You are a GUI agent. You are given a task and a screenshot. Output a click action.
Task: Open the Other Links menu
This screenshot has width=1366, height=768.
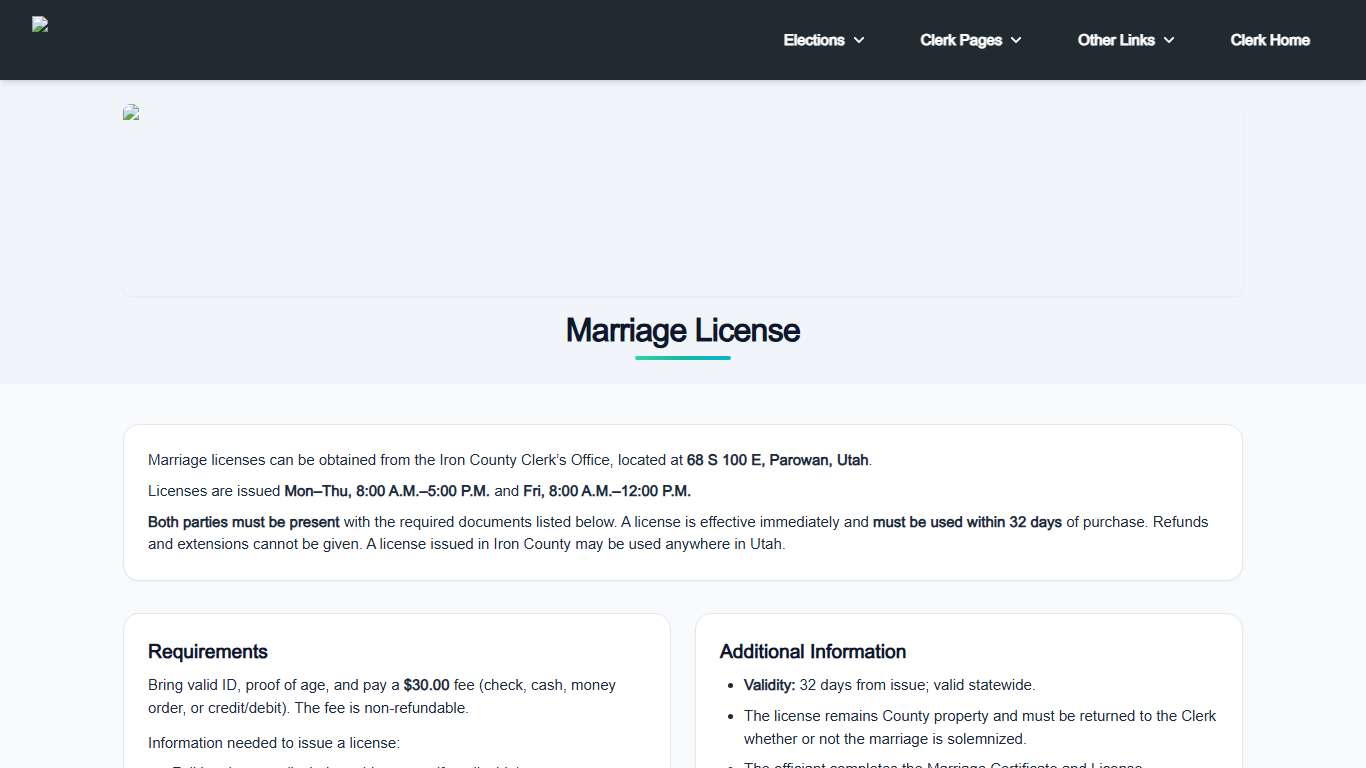point(1115,40)
